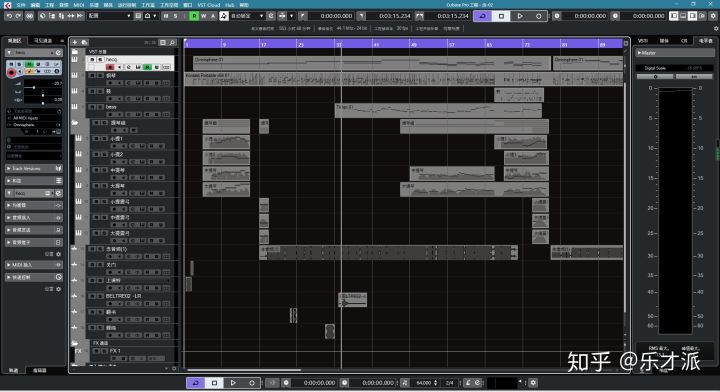The width and height of the screenshot is (720, 392).
Task: Toggle the global automation A button
Action: [x=213, y=16]
